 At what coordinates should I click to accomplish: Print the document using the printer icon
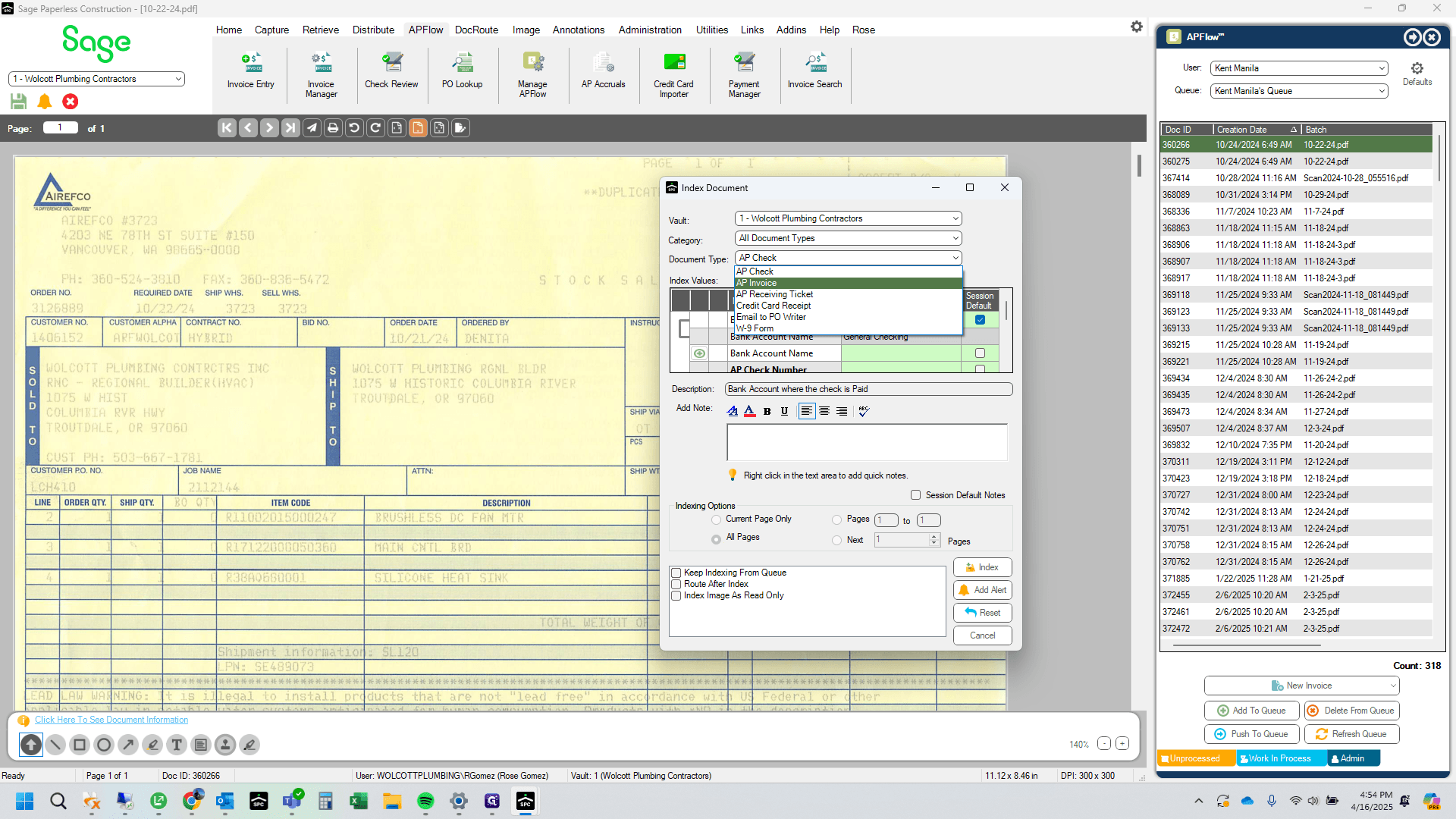pos(333,128)
